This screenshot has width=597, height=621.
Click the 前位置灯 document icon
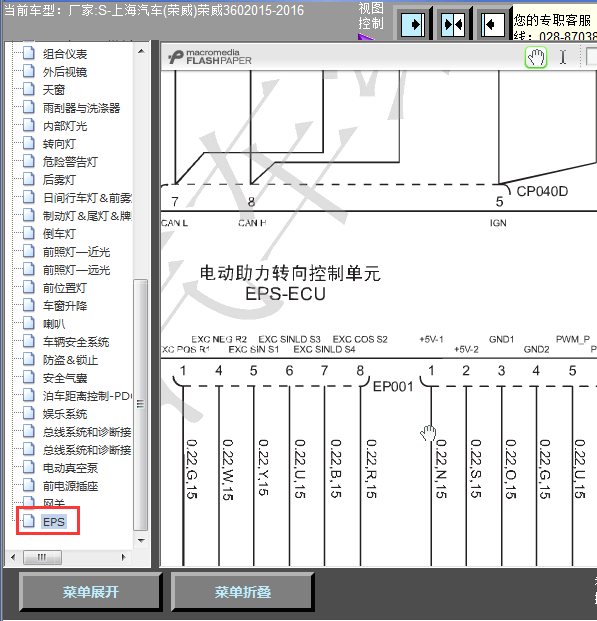click(29, 287)
